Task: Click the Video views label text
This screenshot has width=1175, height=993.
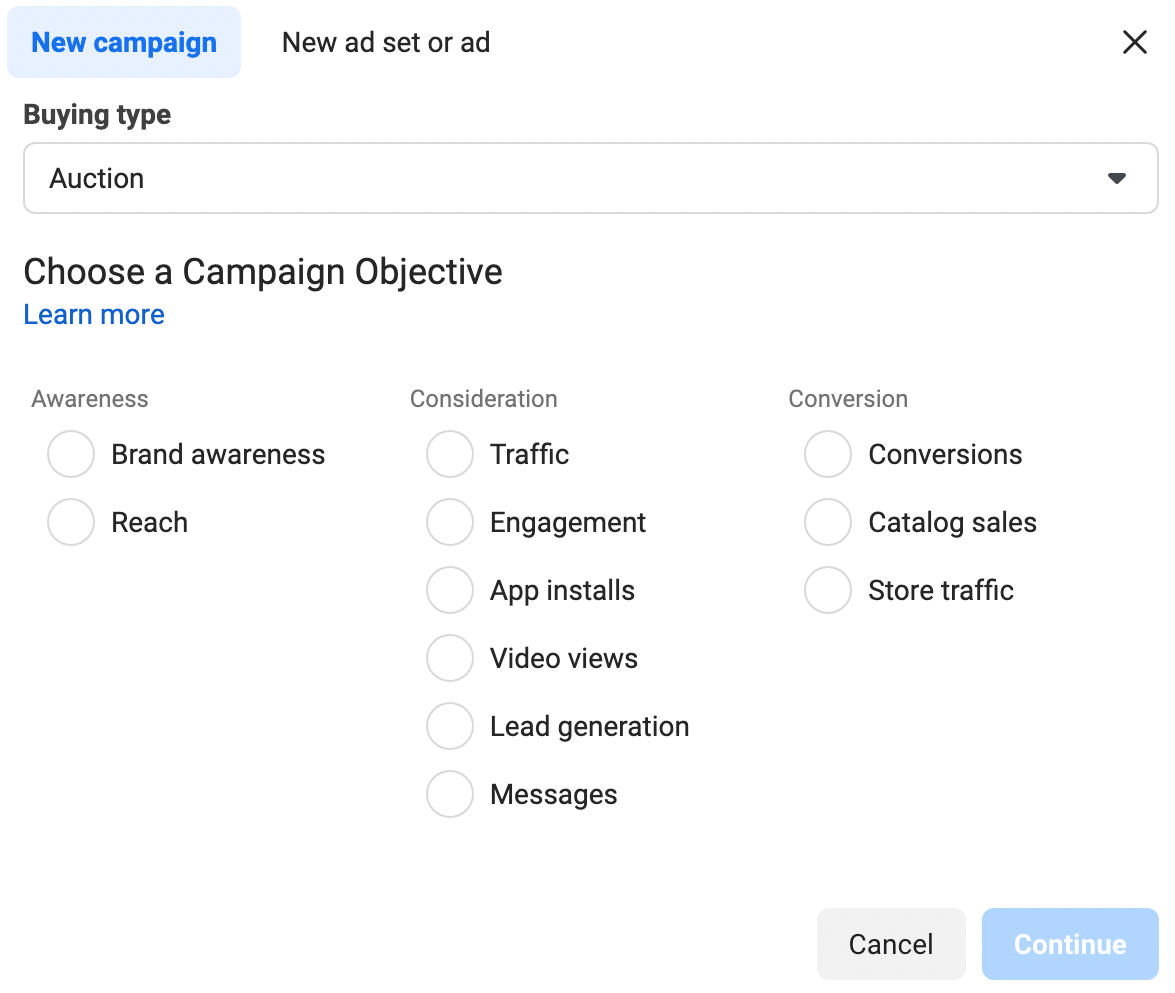Action: pos(564,659)
